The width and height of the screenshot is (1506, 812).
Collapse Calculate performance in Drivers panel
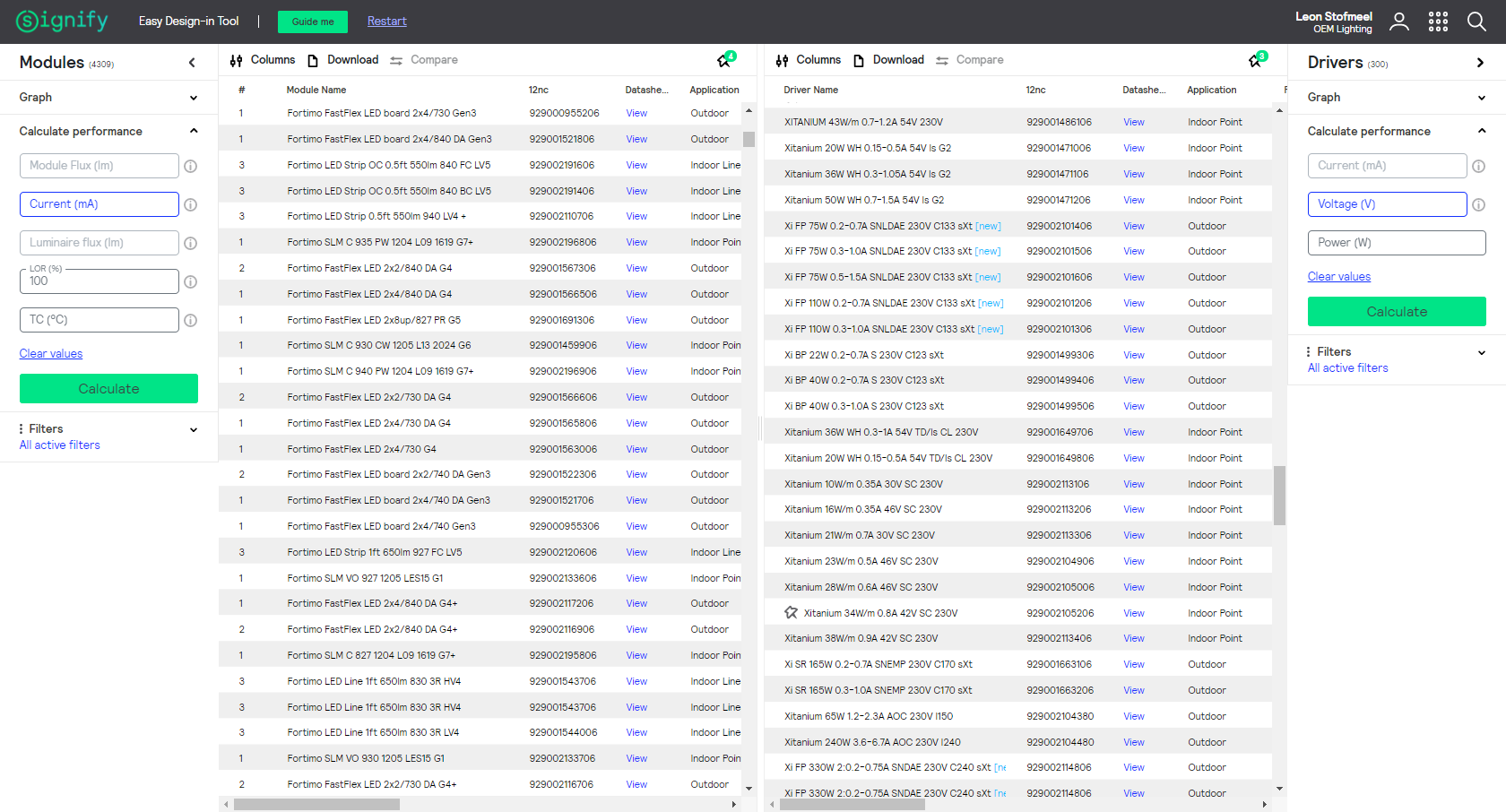(1481, 131)
